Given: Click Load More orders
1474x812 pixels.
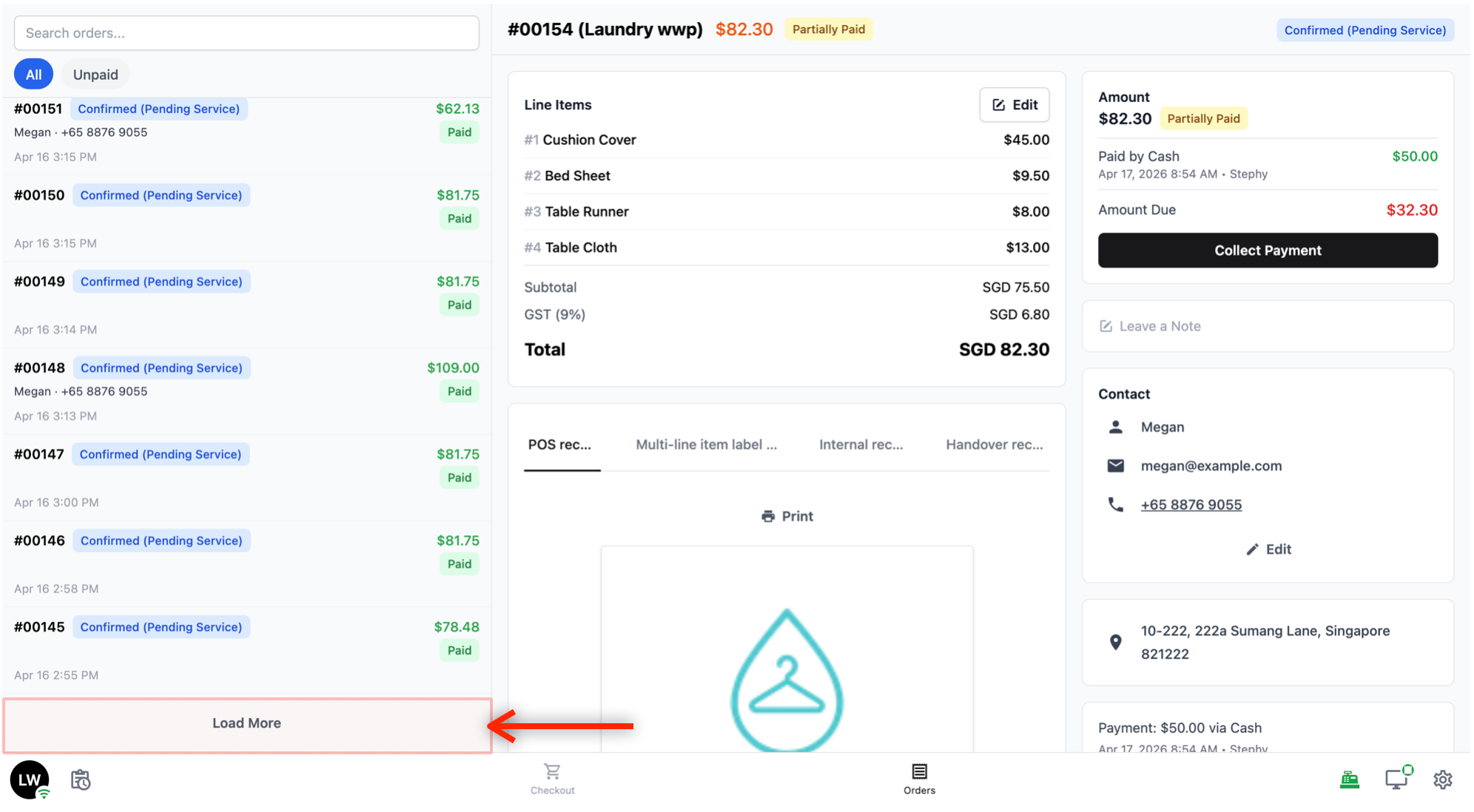Looking at the screenshot, I should click(x=246, y=723).
